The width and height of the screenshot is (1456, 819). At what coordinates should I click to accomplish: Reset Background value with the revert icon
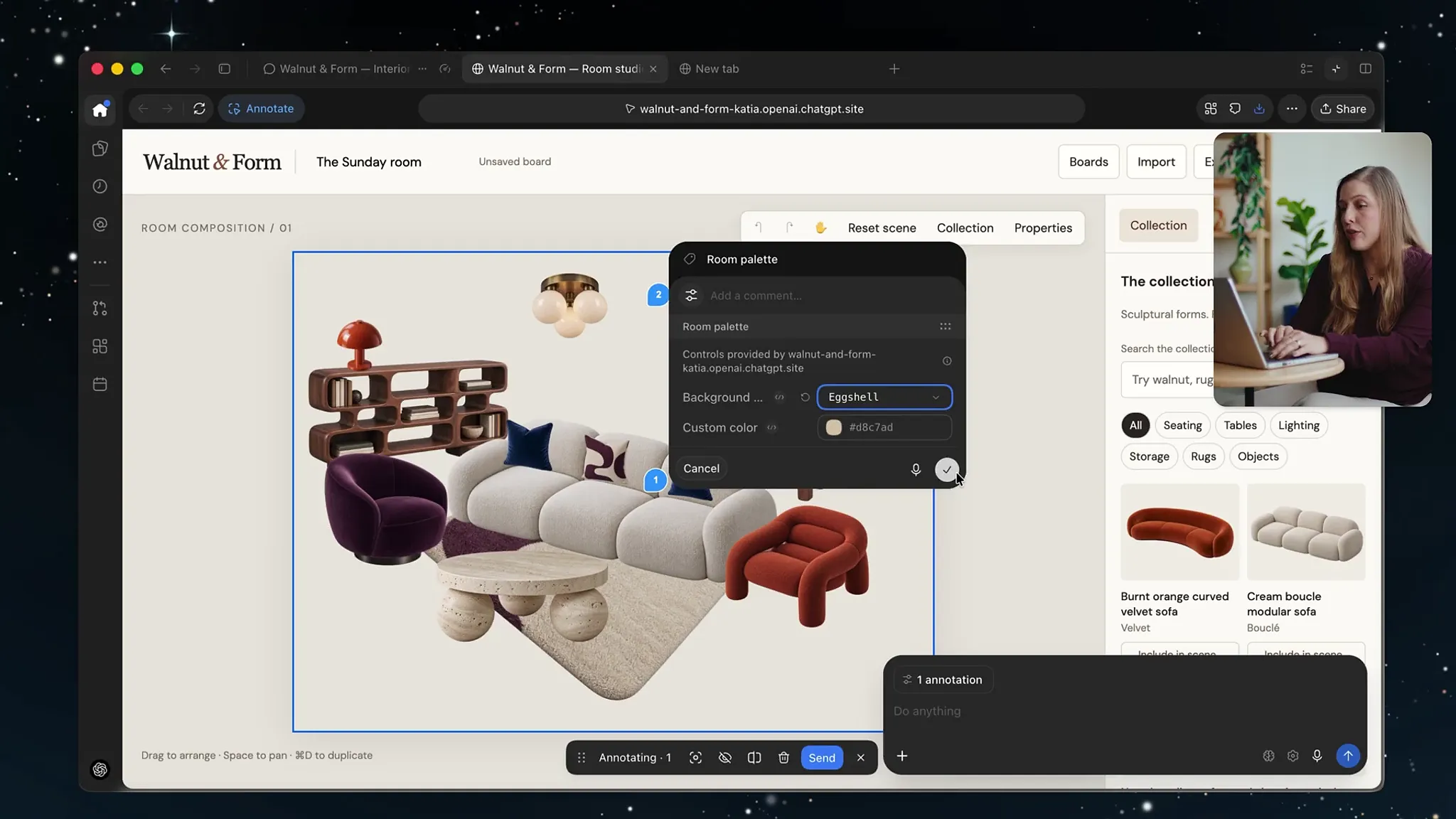coord(805,397)
